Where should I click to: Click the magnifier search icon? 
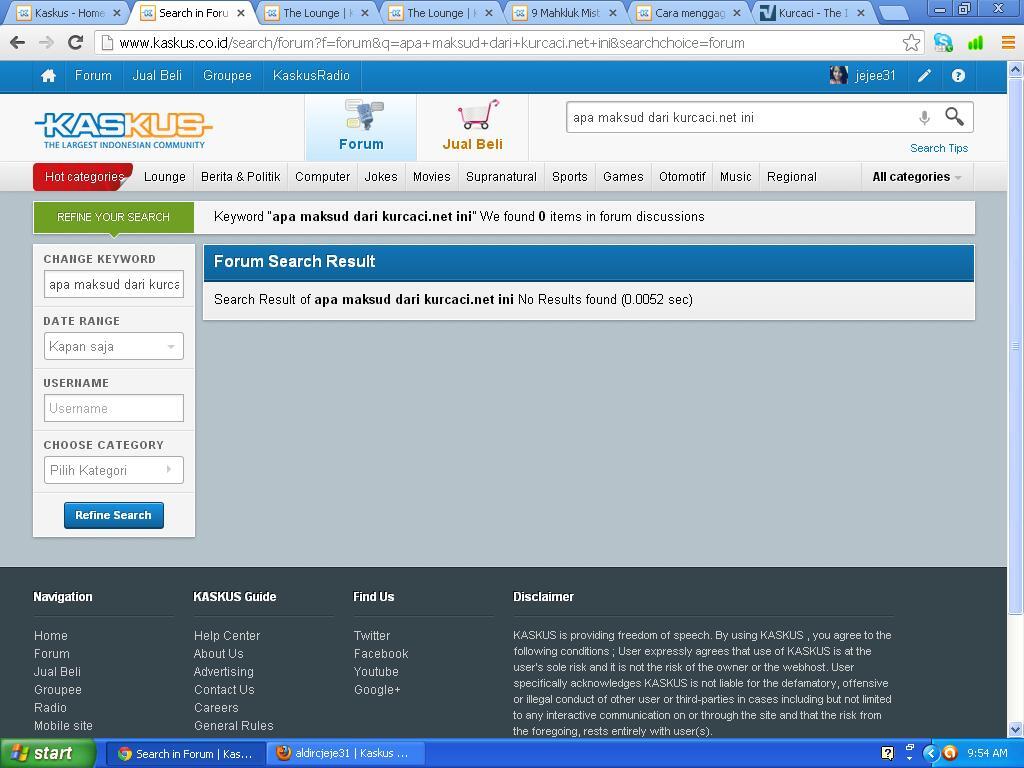(954, 117)
